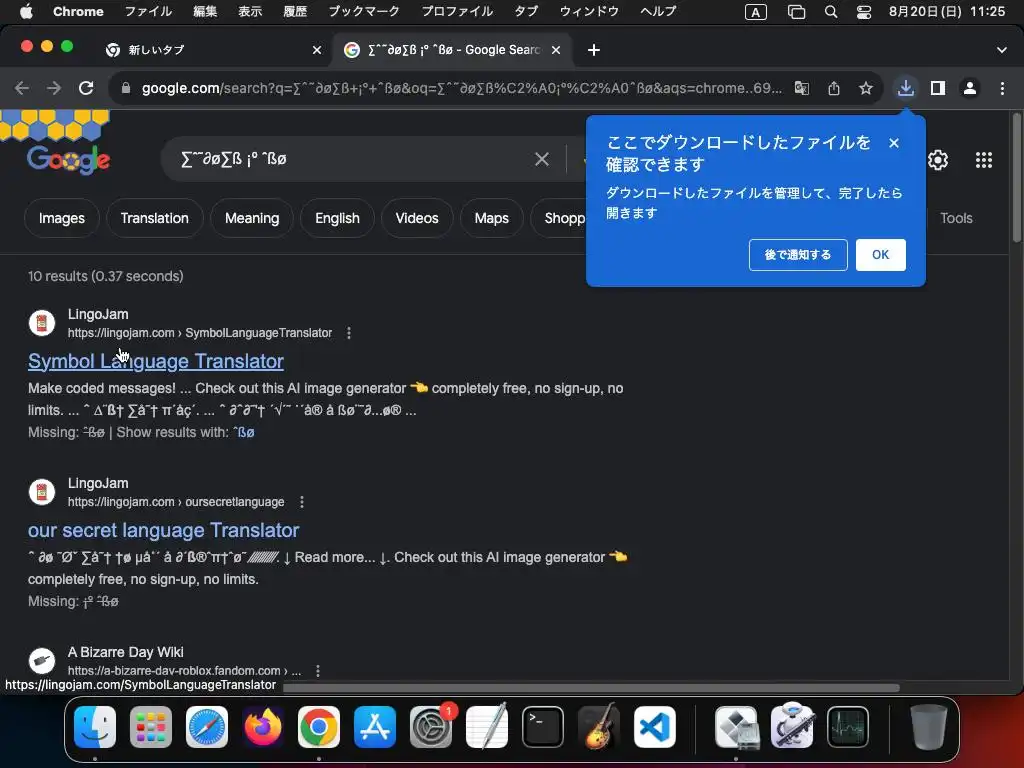Open the search Tools option
Screen dimensions: 1024x768
tap(956, 218)
